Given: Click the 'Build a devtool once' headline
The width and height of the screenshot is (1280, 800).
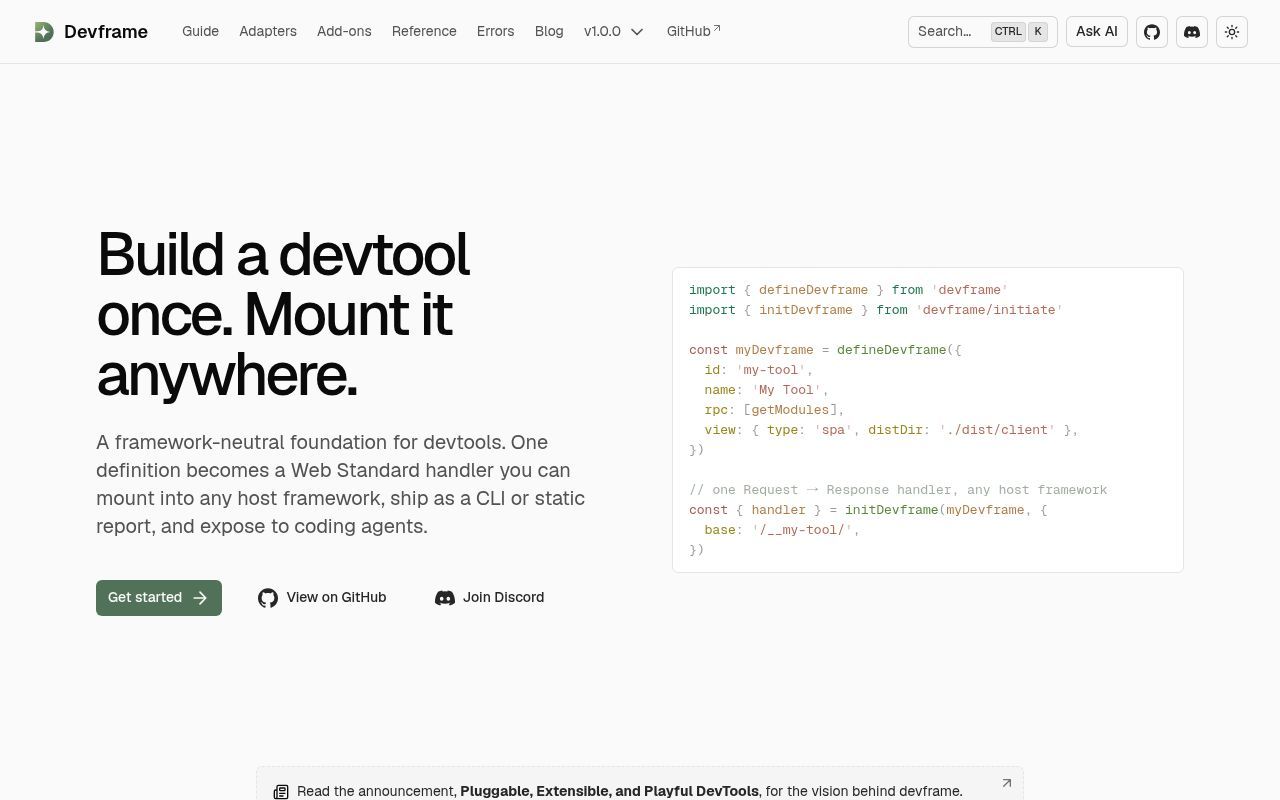Looking at the screenshot, I should 283,314.
